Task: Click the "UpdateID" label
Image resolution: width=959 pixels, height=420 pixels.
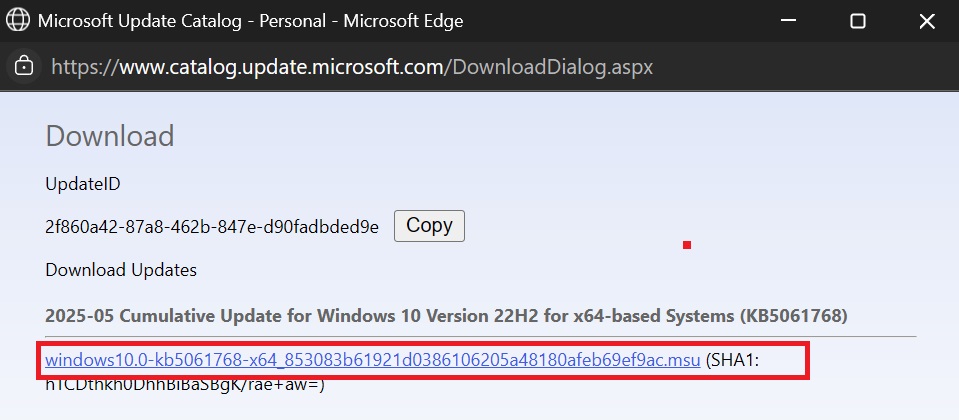Action: coord(83,184)
